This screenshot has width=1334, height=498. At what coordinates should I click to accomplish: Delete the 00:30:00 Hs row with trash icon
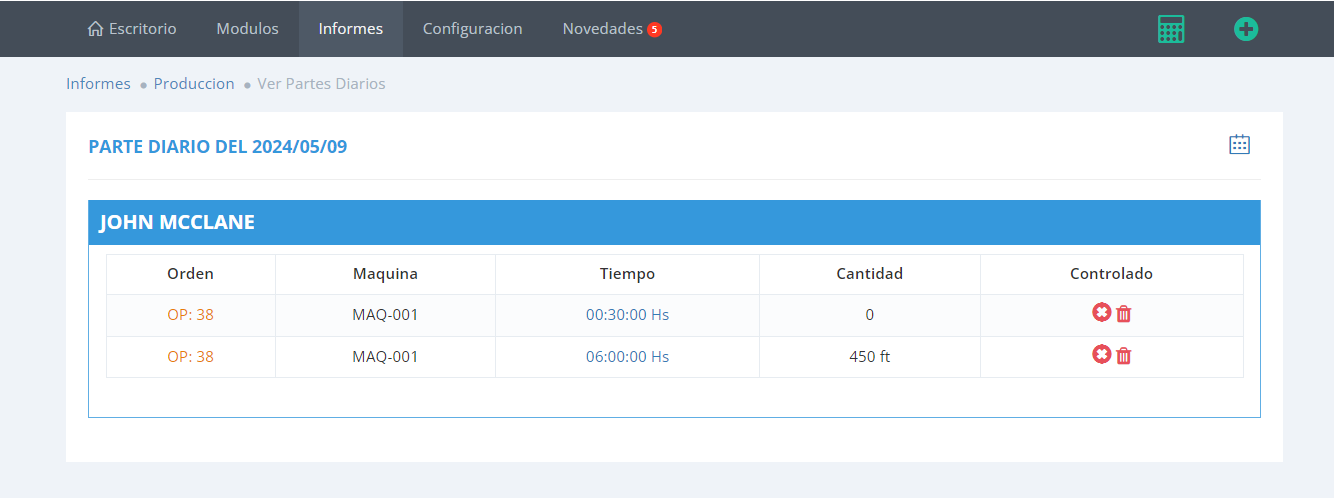click(x=1124, y=314)
